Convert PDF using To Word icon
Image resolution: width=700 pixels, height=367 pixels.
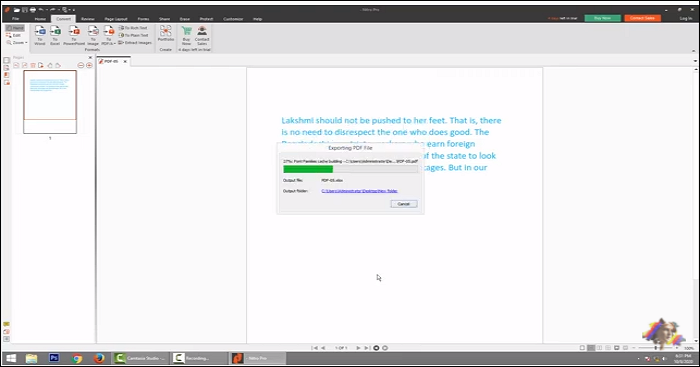pos(40,35)
